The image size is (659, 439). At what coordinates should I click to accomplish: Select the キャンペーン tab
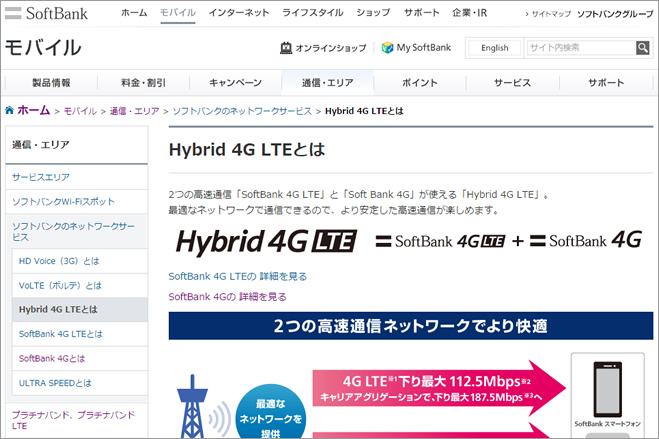click(x=235, y=83)
